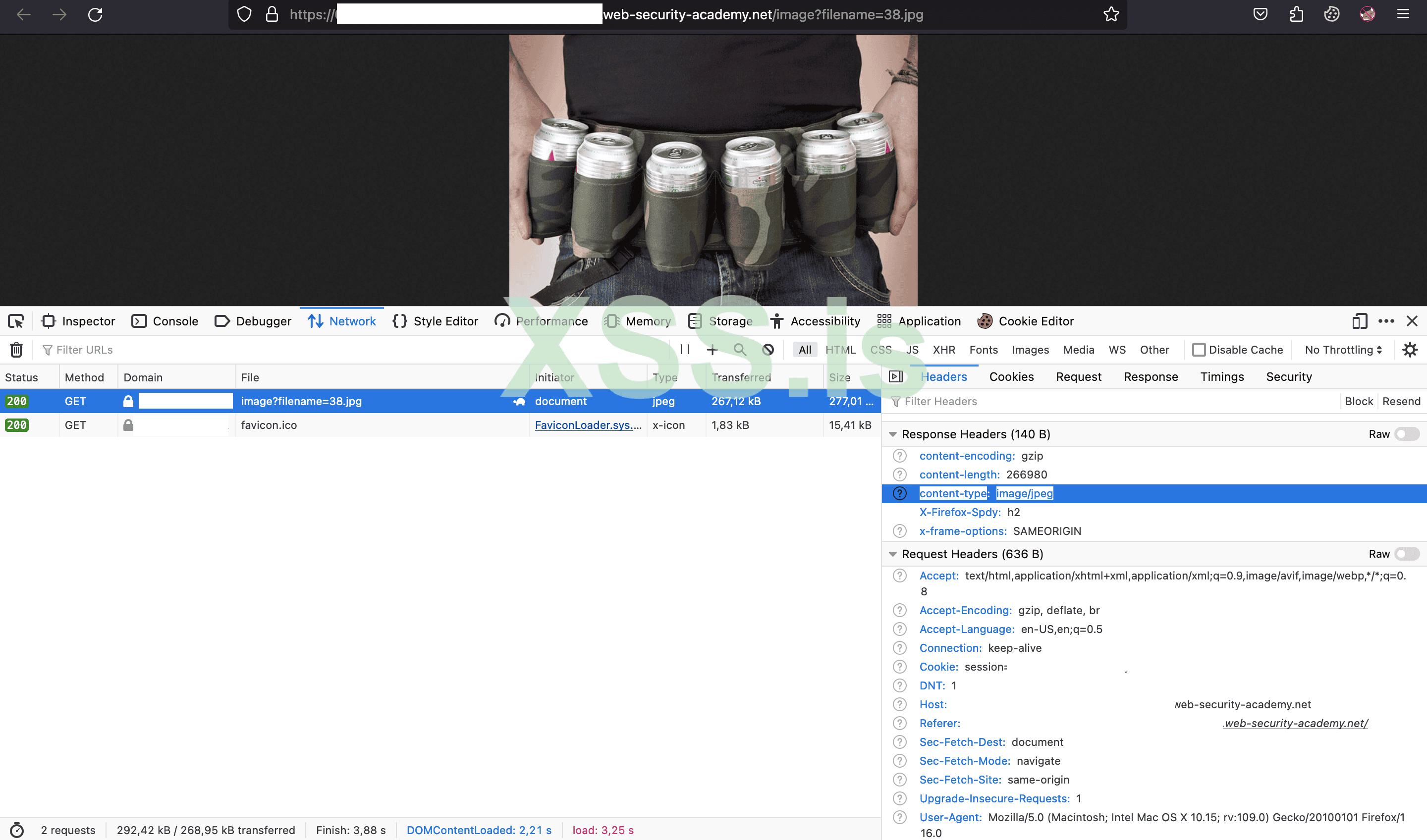Open network search magnifier icon

740,349
